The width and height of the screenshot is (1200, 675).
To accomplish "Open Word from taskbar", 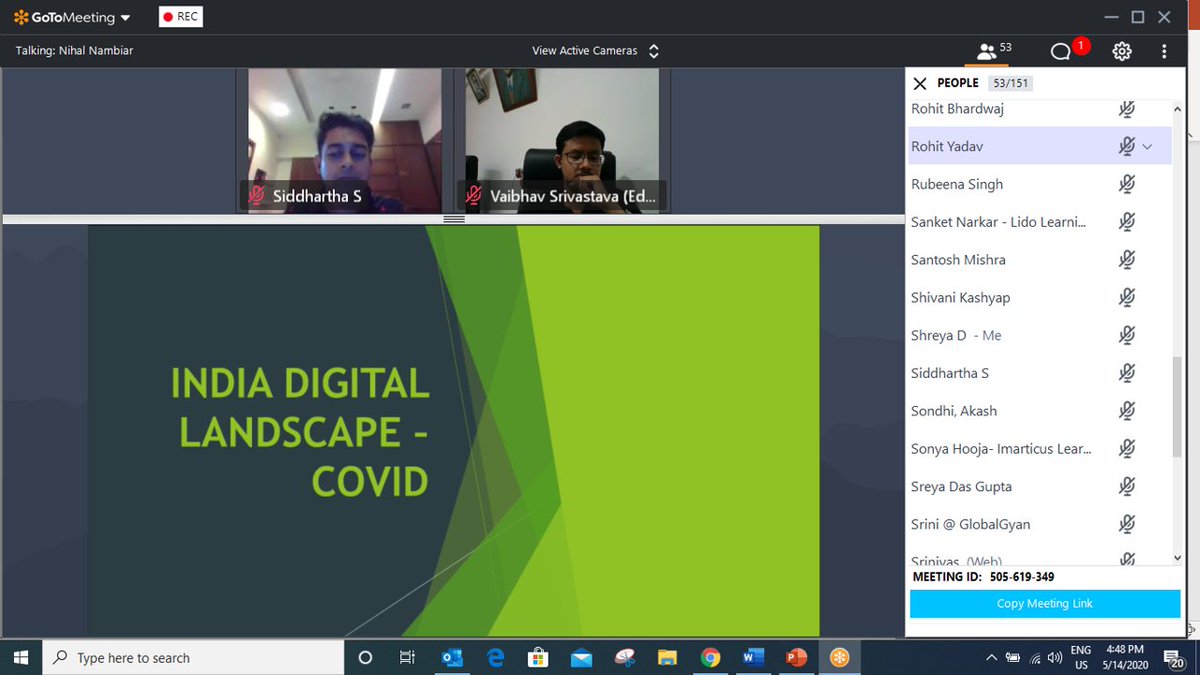I will 753,657.
